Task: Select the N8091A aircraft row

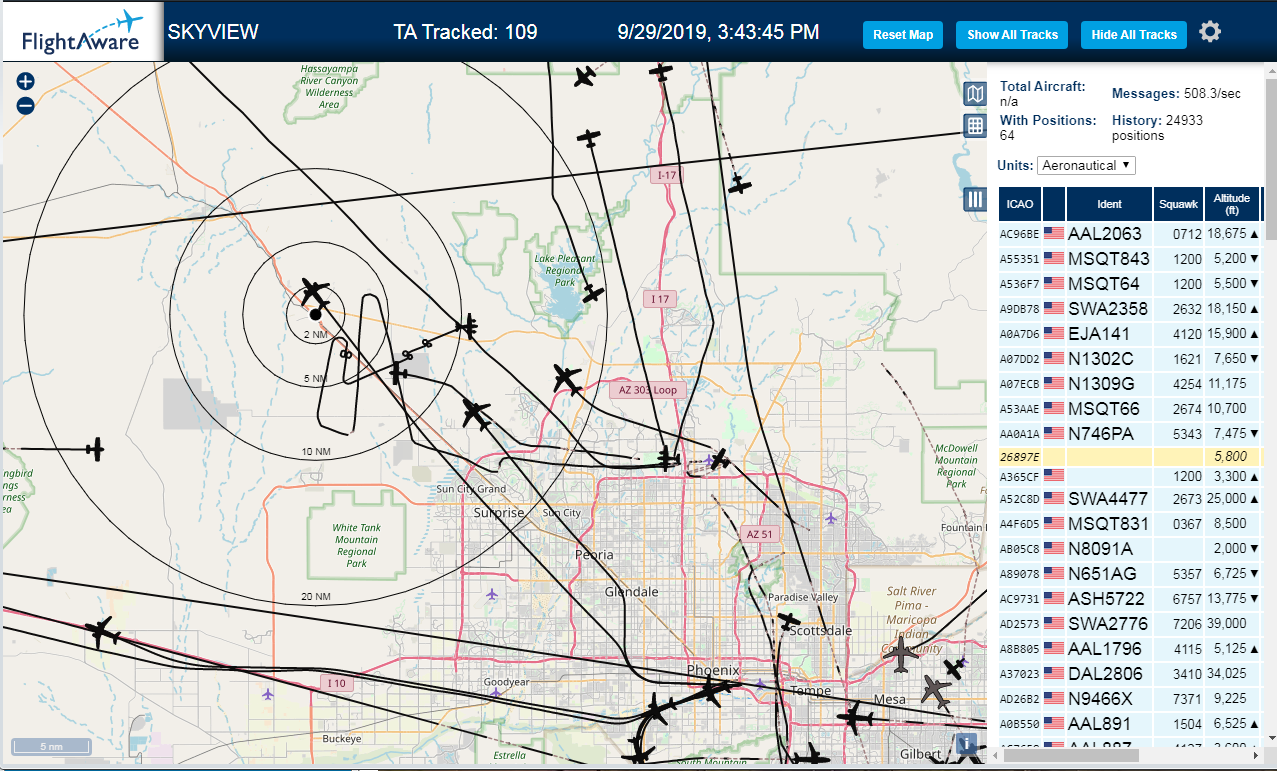Action: point(1130,549)
